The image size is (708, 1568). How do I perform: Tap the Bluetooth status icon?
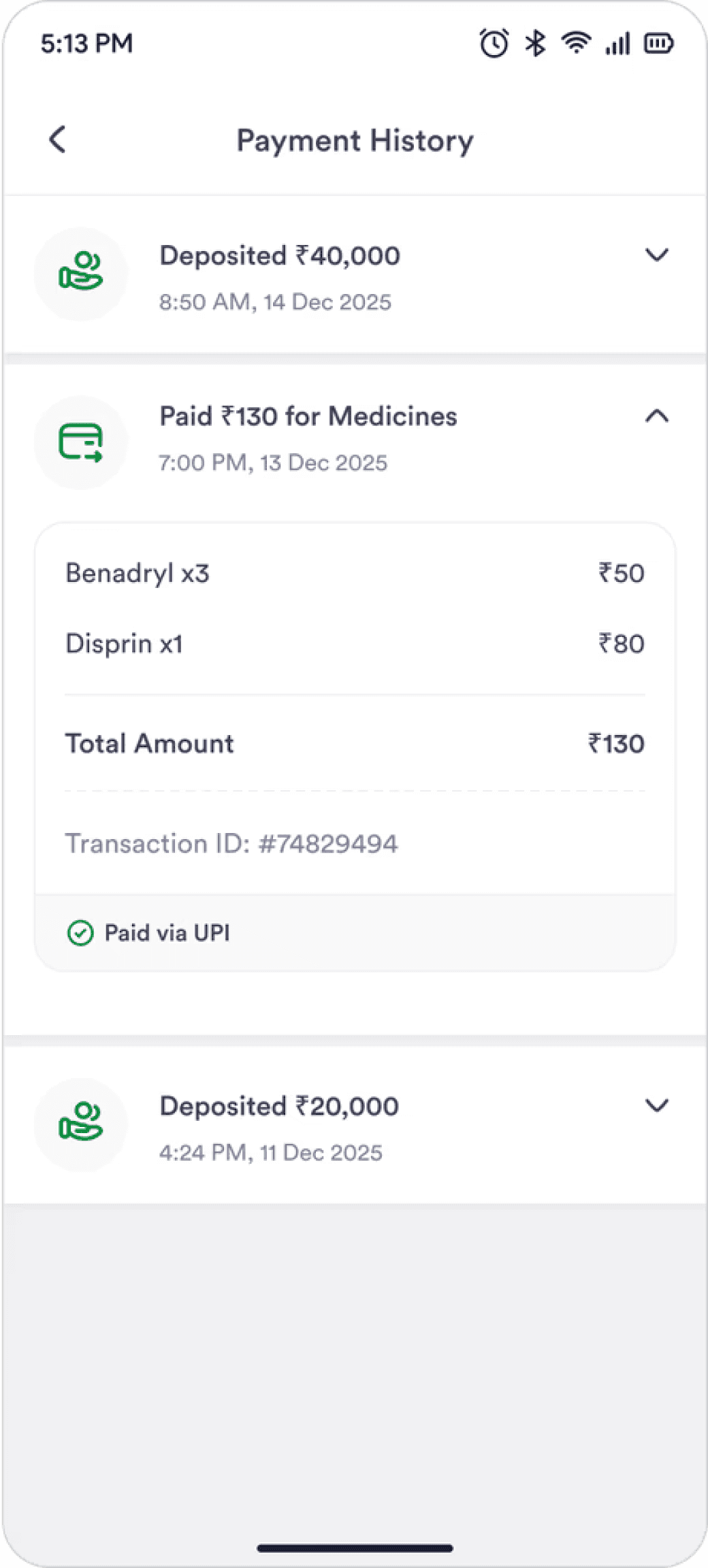coord(535,44)
